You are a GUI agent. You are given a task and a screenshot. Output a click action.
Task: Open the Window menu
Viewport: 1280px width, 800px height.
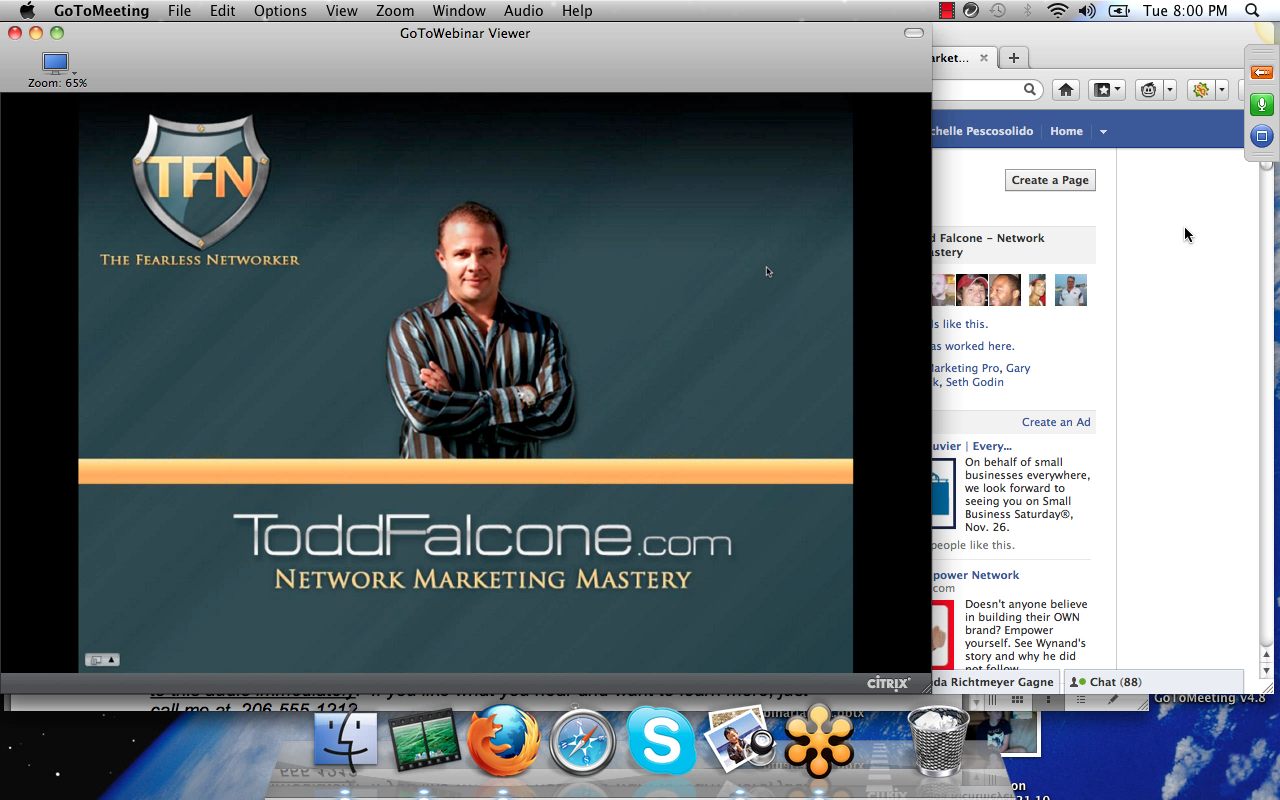[459, 11]
